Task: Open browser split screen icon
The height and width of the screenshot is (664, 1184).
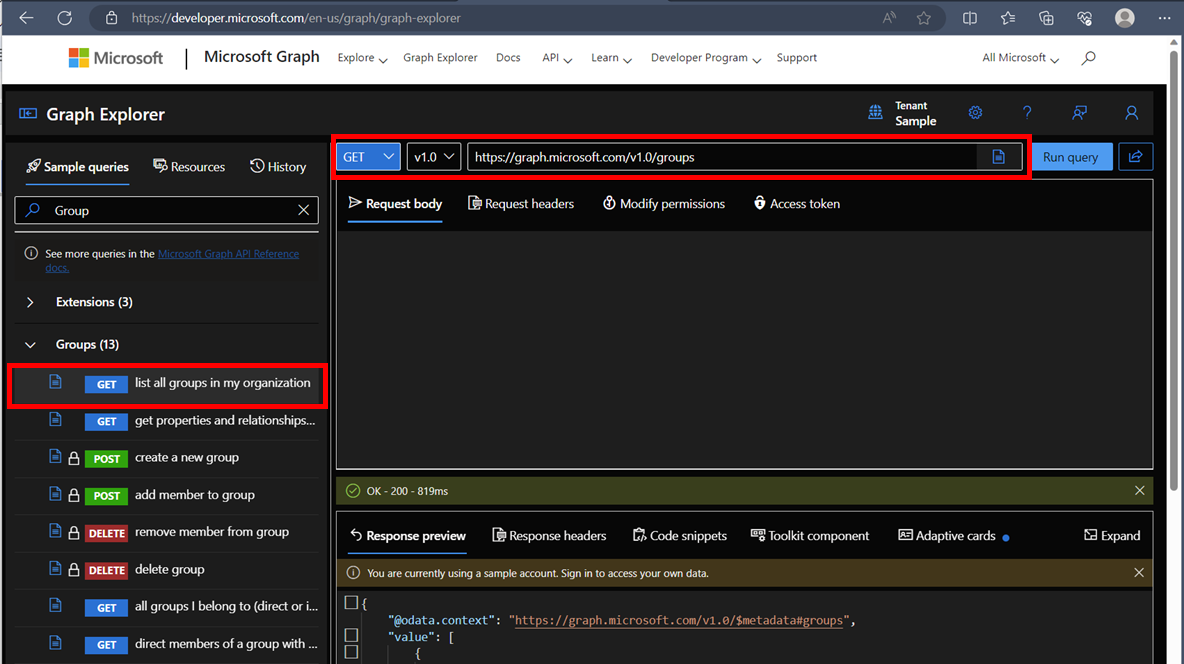Action: [x=970, y=18]
